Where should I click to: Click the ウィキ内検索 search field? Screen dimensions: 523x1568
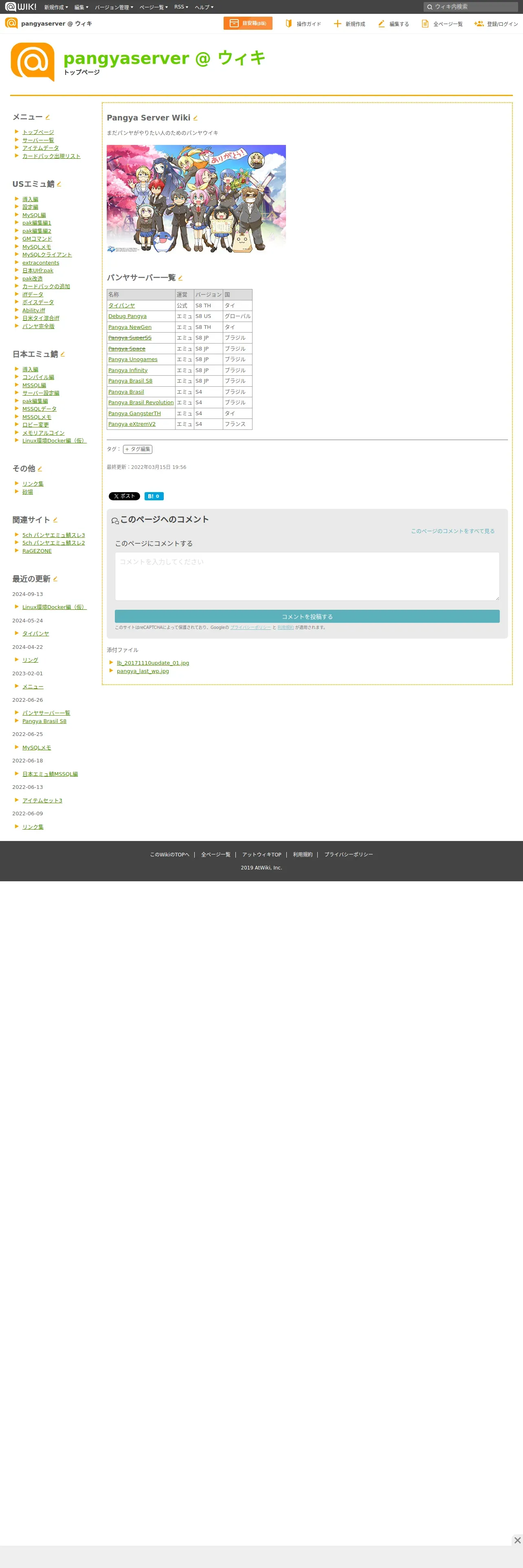tap(470, 7)
